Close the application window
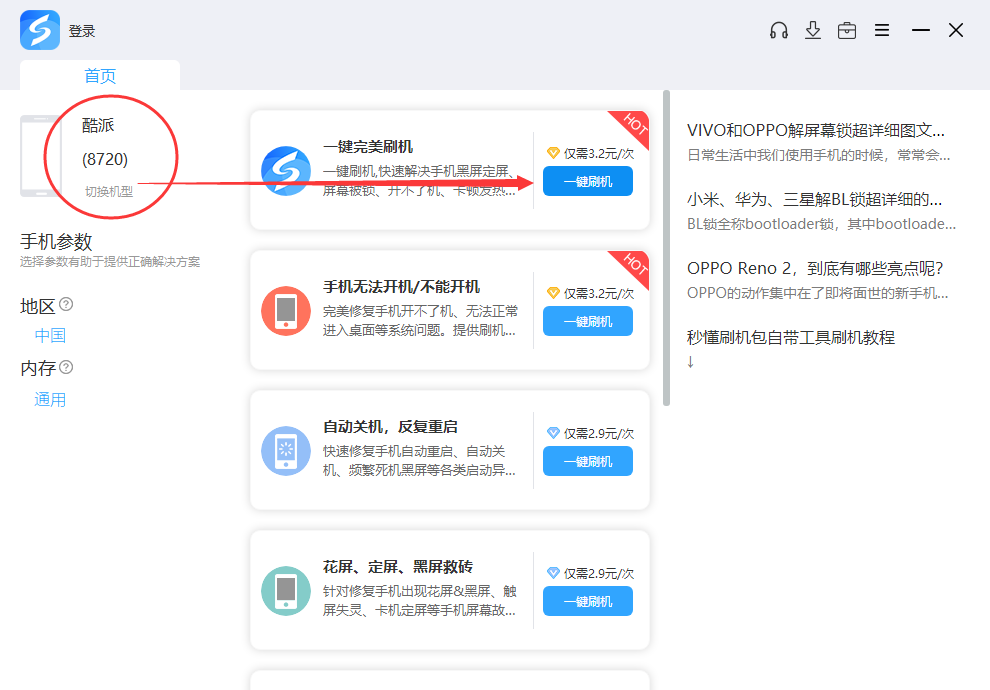 pos(956,30)
